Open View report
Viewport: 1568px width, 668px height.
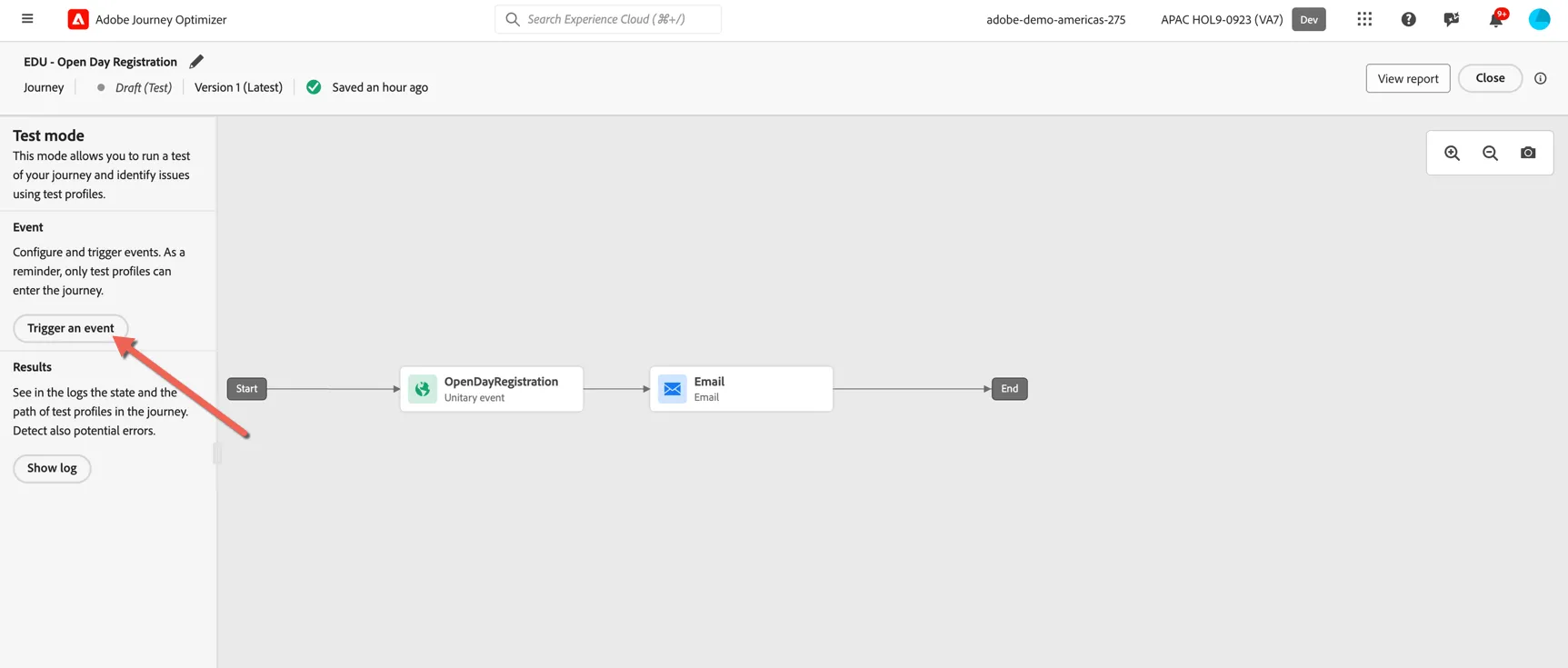click(1407, 78)
